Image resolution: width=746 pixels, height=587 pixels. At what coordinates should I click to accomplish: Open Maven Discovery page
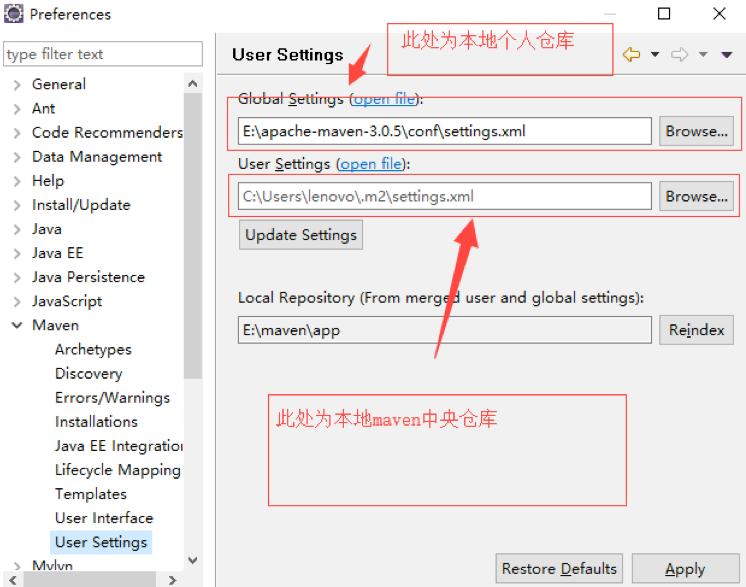(x=88, y=374)
